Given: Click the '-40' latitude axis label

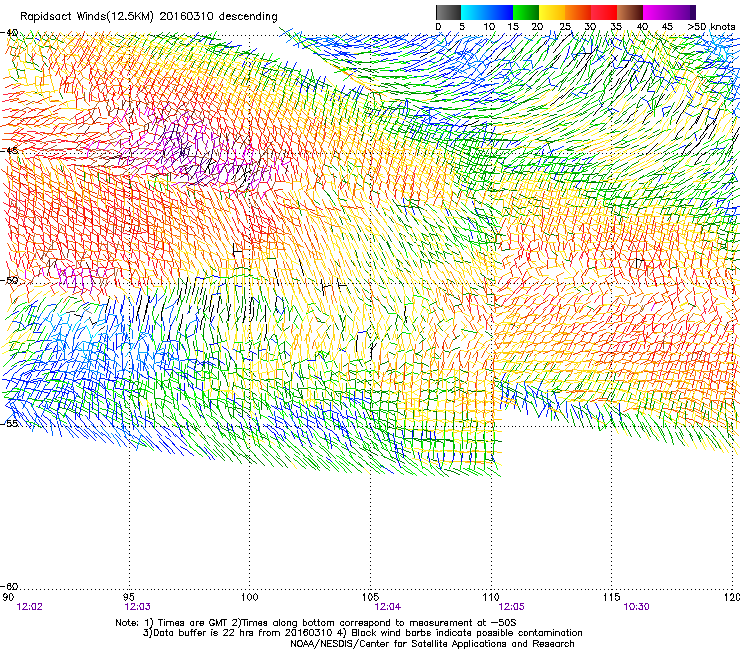Looking at the screenshot, I should click(9, 33).
